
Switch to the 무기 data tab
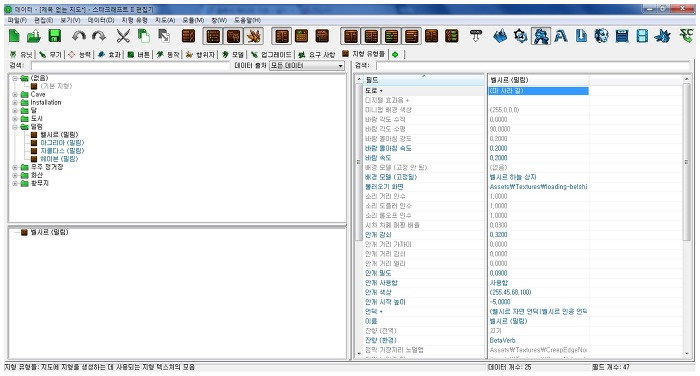click(50, 54)
